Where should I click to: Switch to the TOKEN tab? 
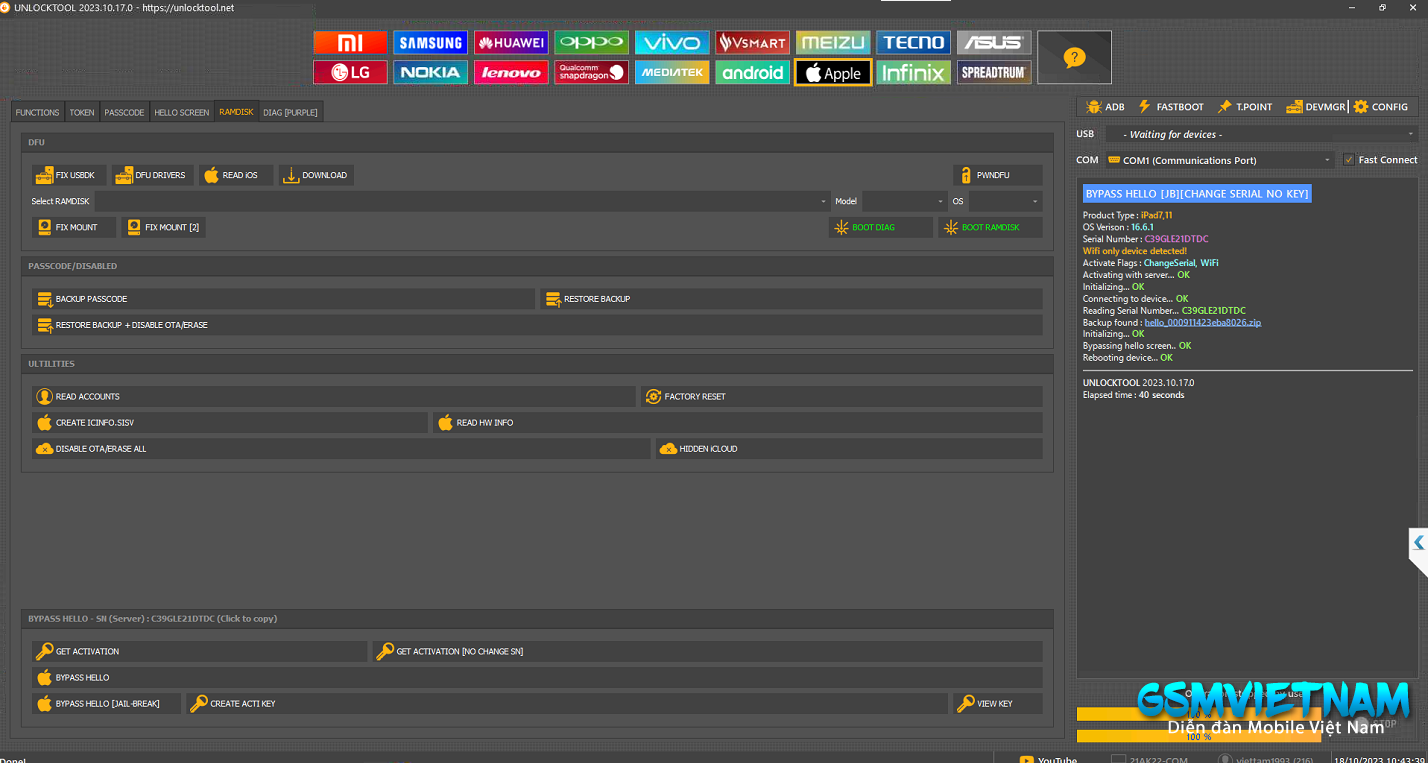click(82, 112)
